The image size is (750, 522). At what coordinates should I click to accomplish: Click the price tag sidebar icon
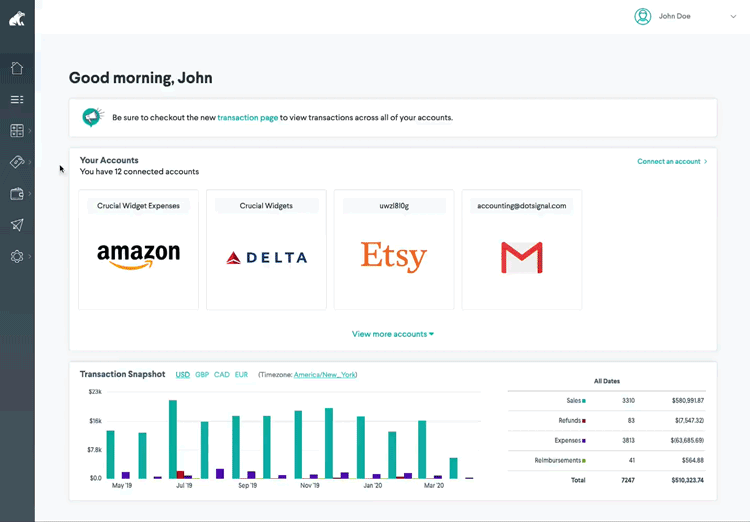[x=17, y=162]
